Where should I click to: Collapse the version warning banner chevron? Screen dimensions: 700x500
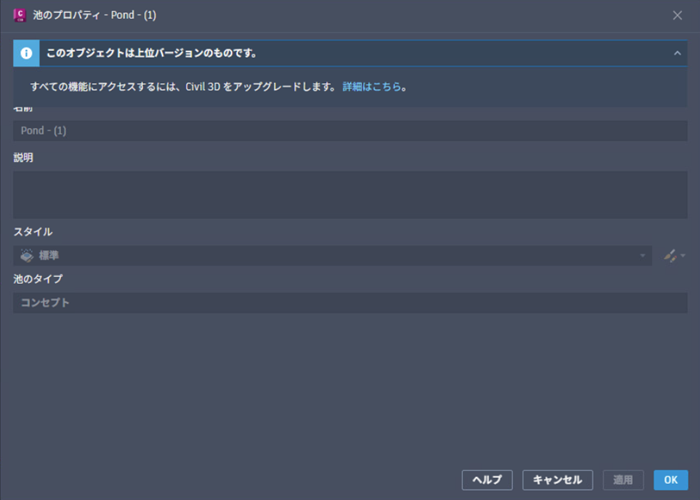click(x=678, y=52)
